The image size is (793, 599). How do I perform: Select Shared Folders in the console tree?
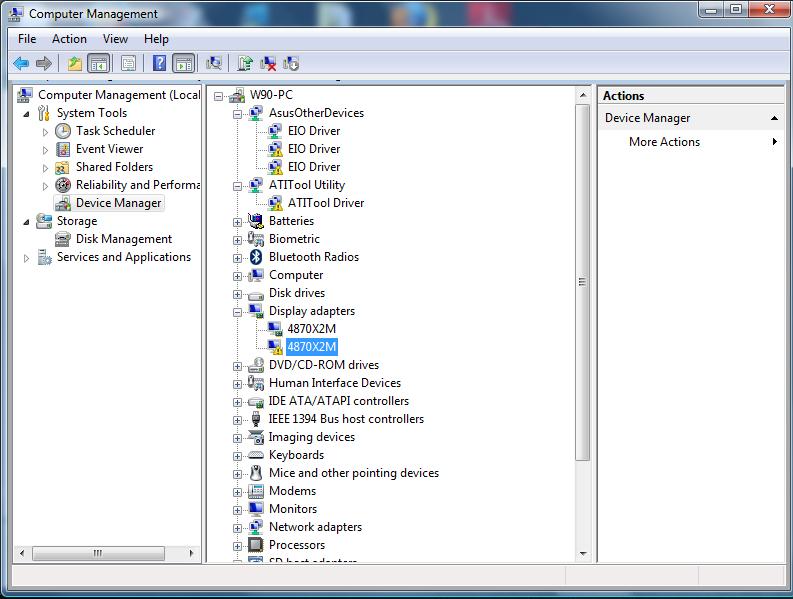point(114,167)
